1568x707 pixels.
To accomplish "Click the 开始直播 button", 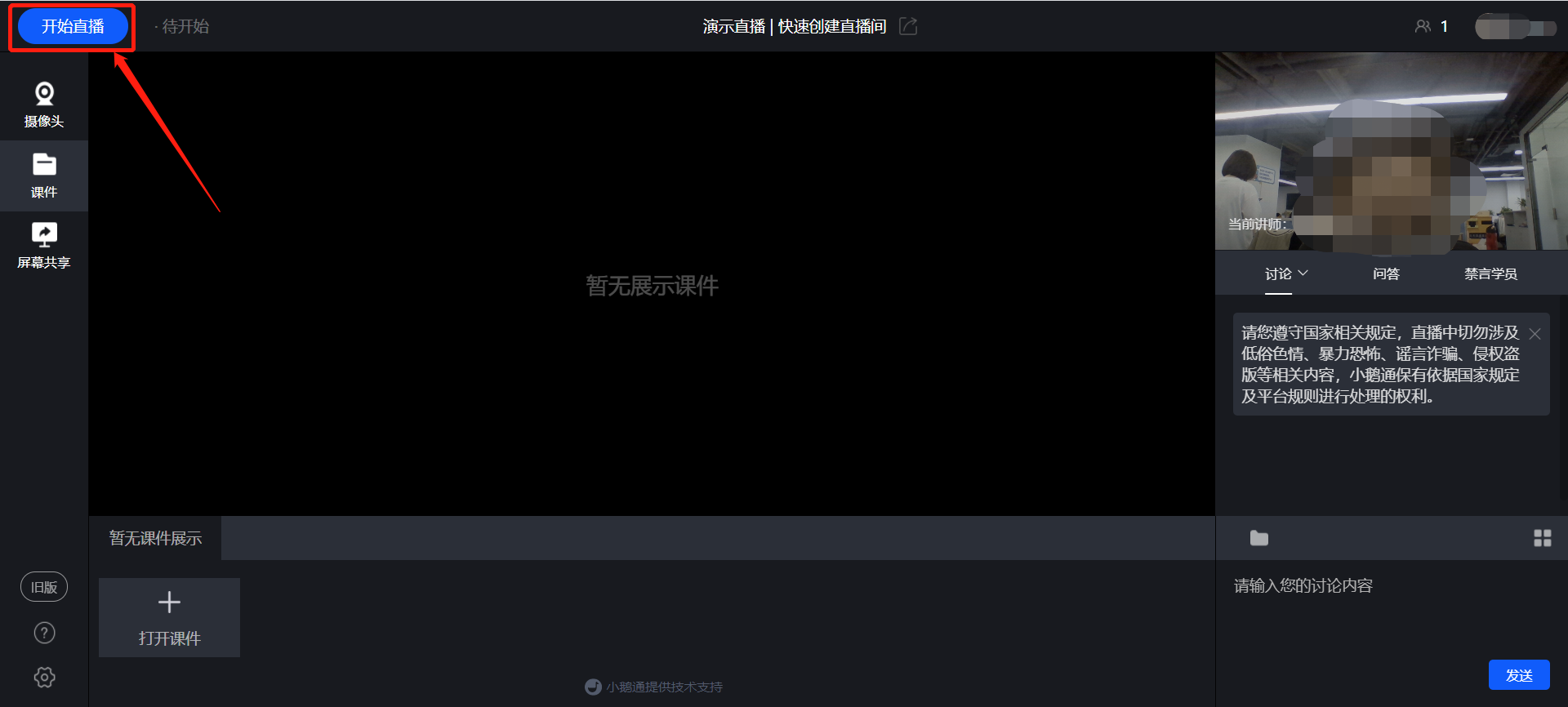I will [73, 27].
